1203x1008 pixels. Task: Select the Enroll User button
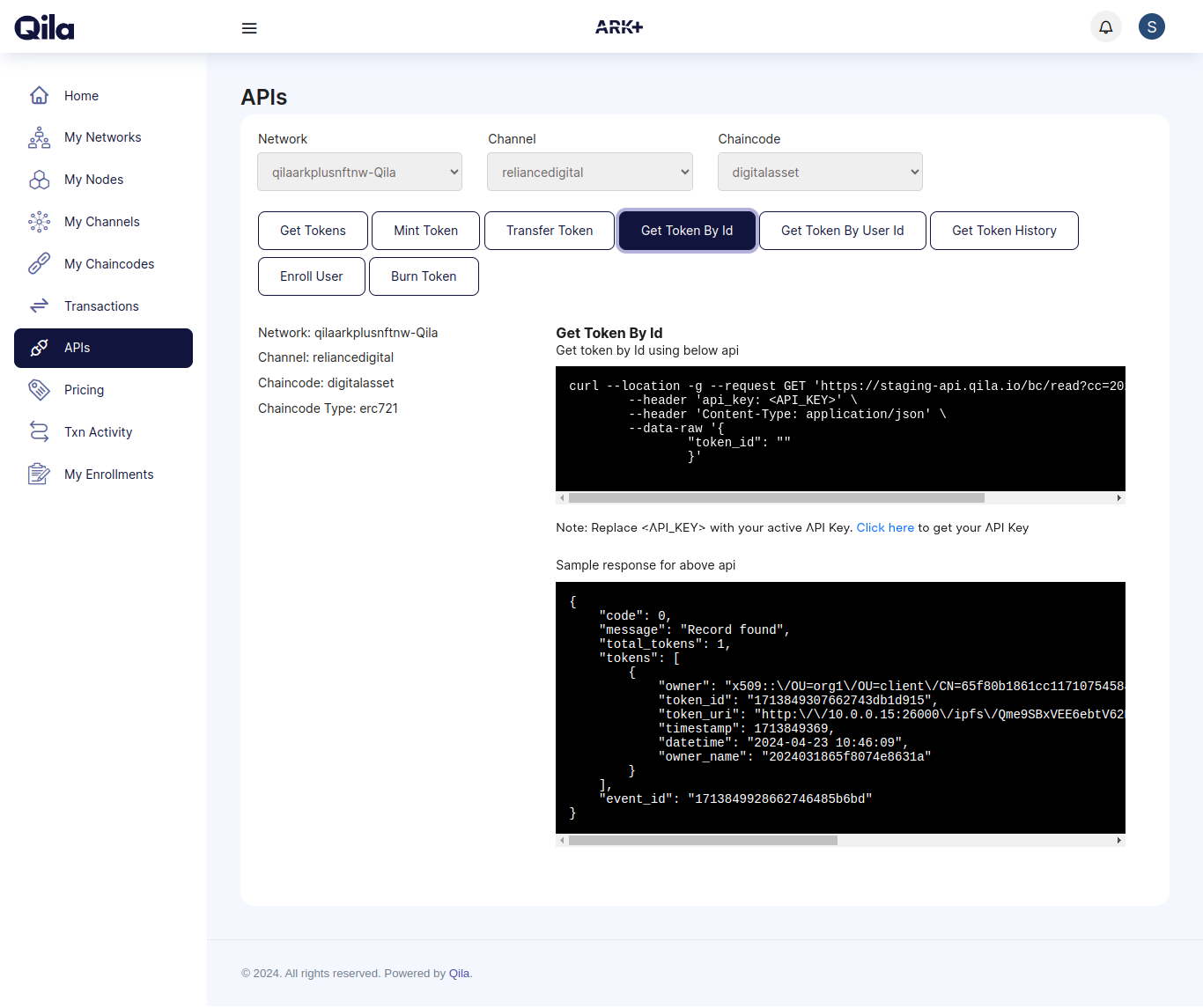[x=312, y=276]
